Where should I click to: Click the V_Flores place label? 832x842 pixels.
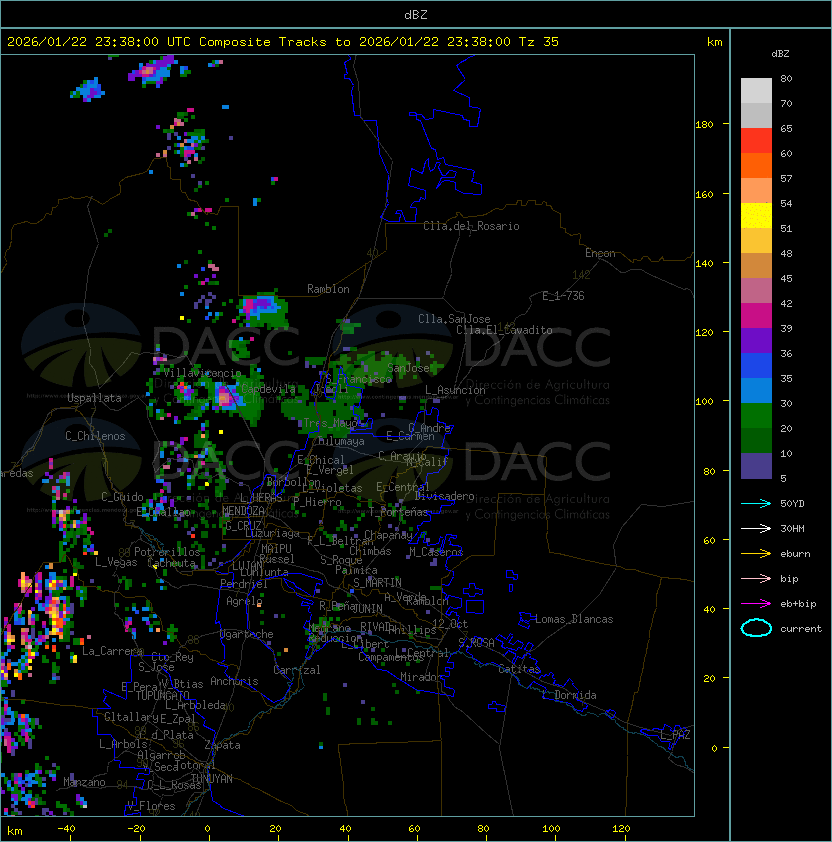(151, 806)
